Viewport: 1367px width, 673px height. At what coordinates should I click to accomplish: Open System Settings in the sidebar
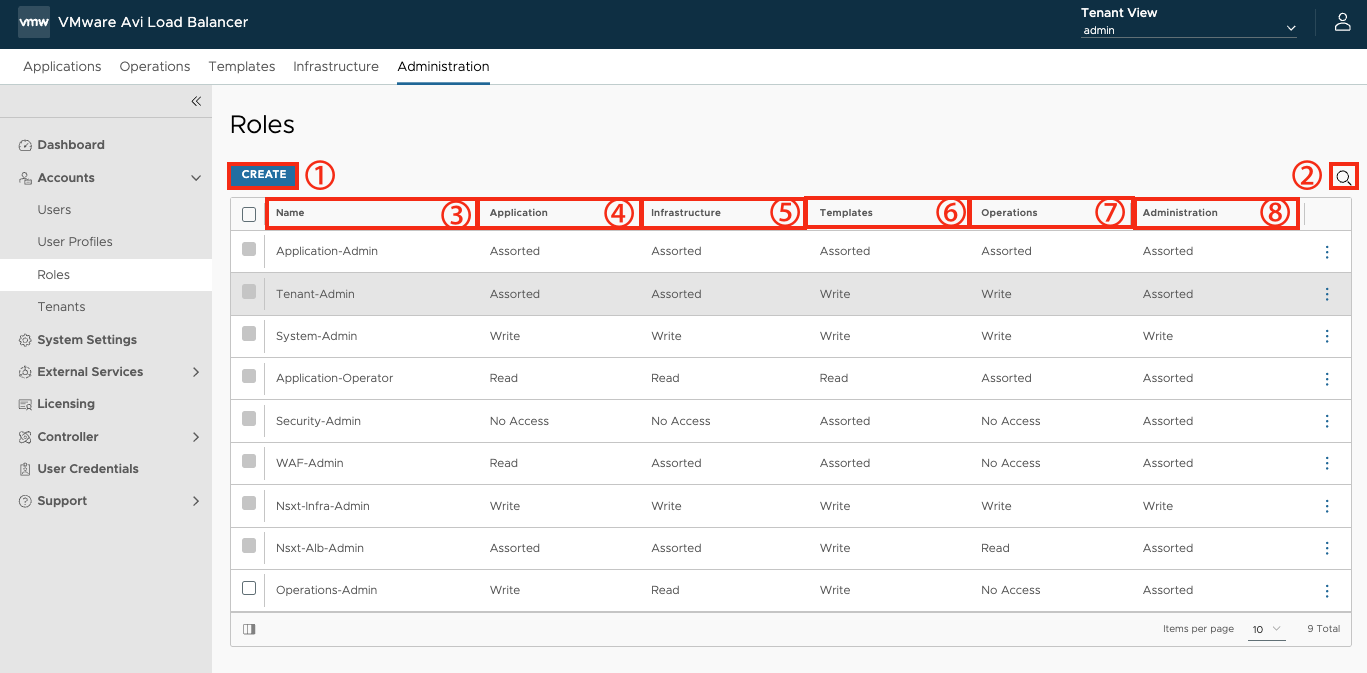pos(87,340)
